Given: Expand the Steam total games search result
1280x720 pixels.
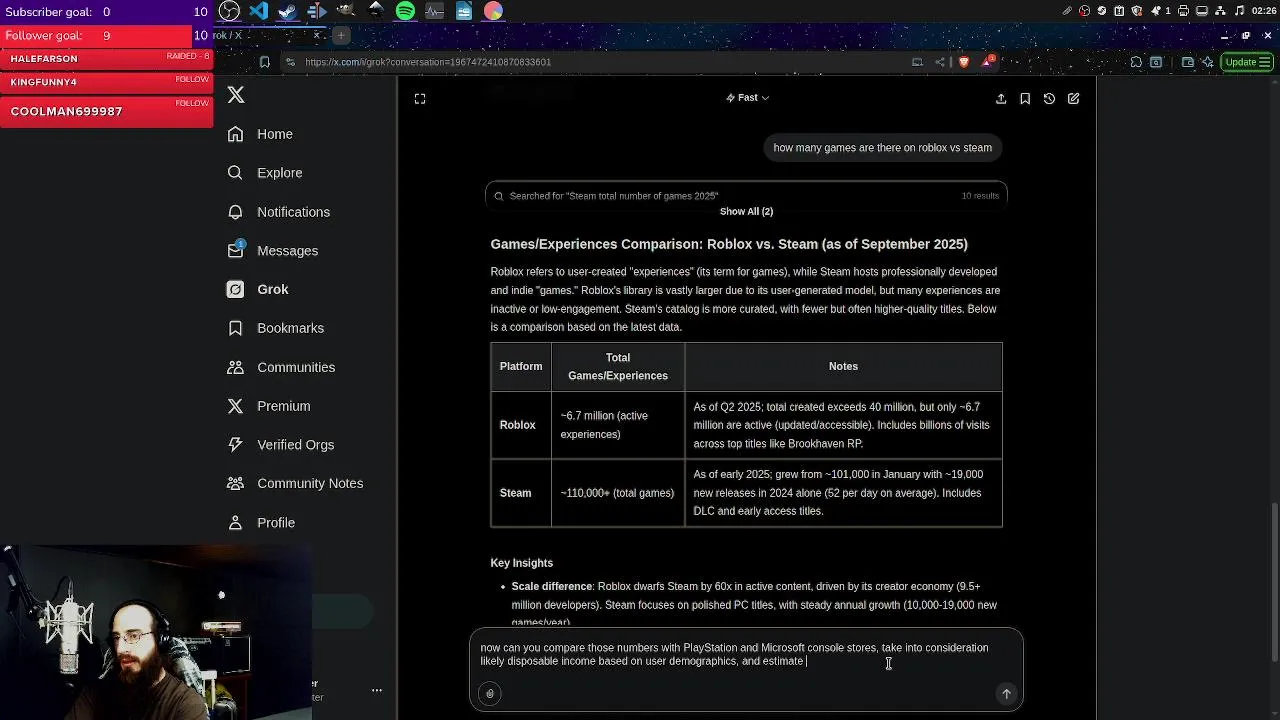Looking at the screenshot, I should tap(746, 195).
